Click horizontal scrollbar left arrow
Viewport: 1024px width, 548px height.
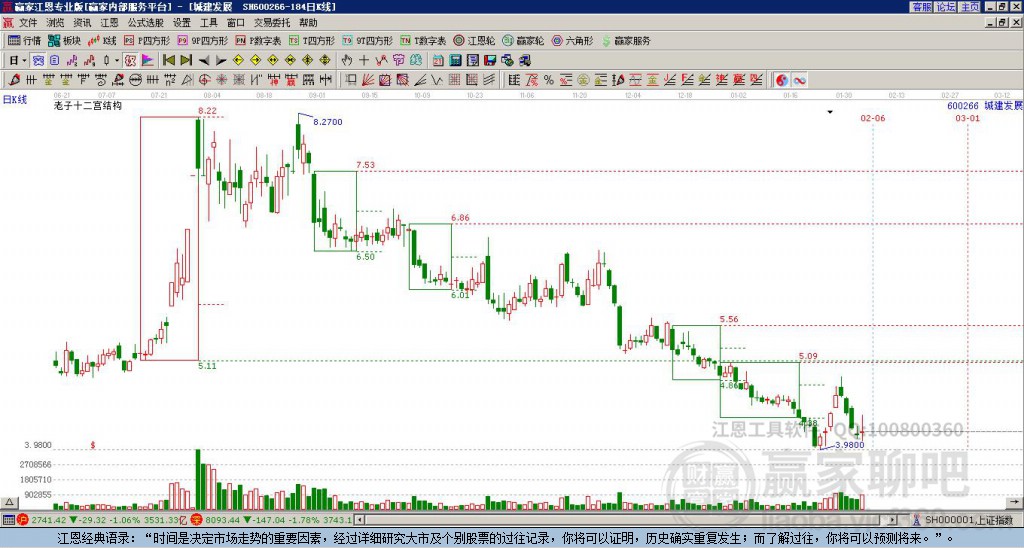360,520
